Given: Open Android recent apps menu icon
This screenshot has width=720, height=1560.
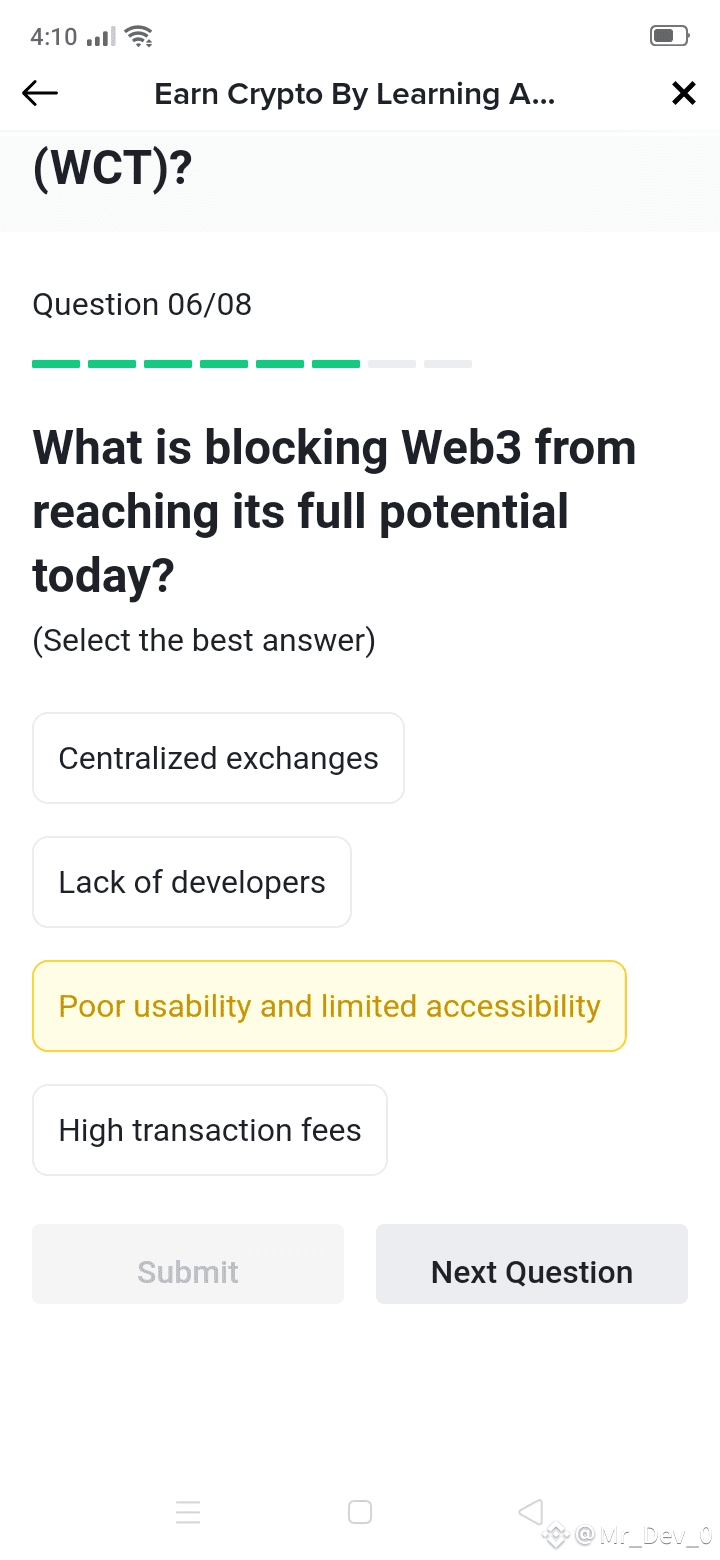Looking at the screenshot, I should click(188, 1512).
